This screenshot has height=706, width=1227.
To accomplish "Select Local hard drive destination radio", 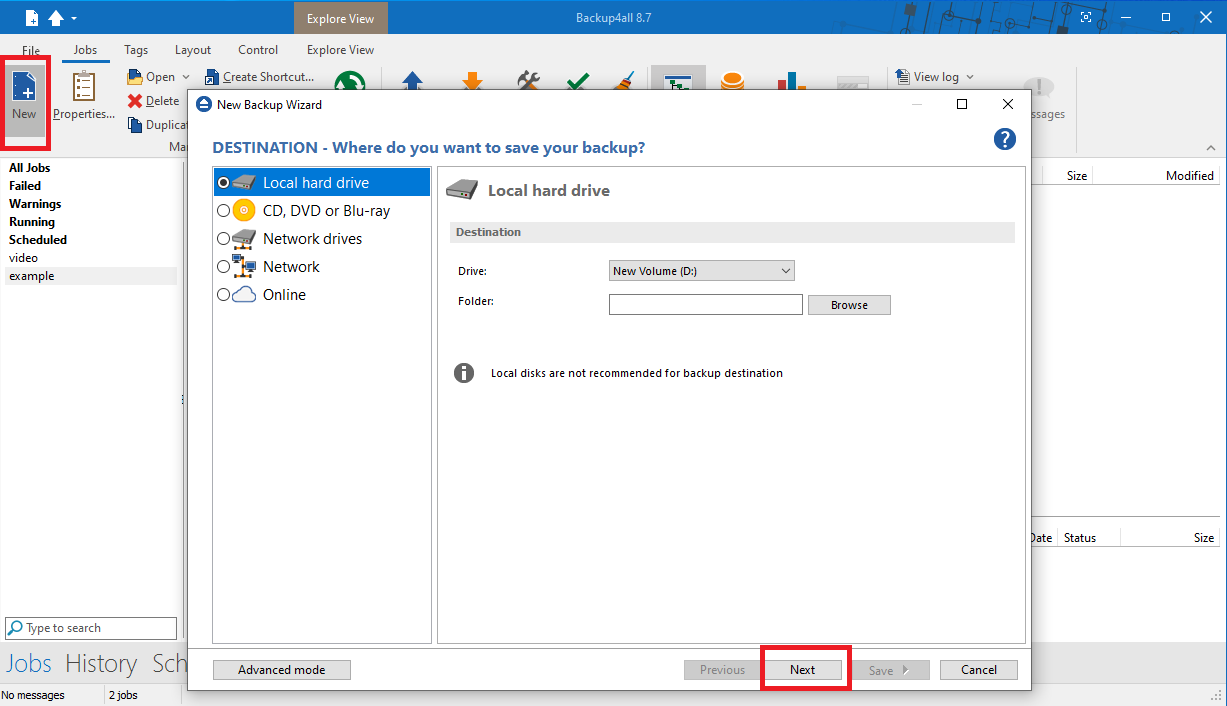I will point(223,183).
